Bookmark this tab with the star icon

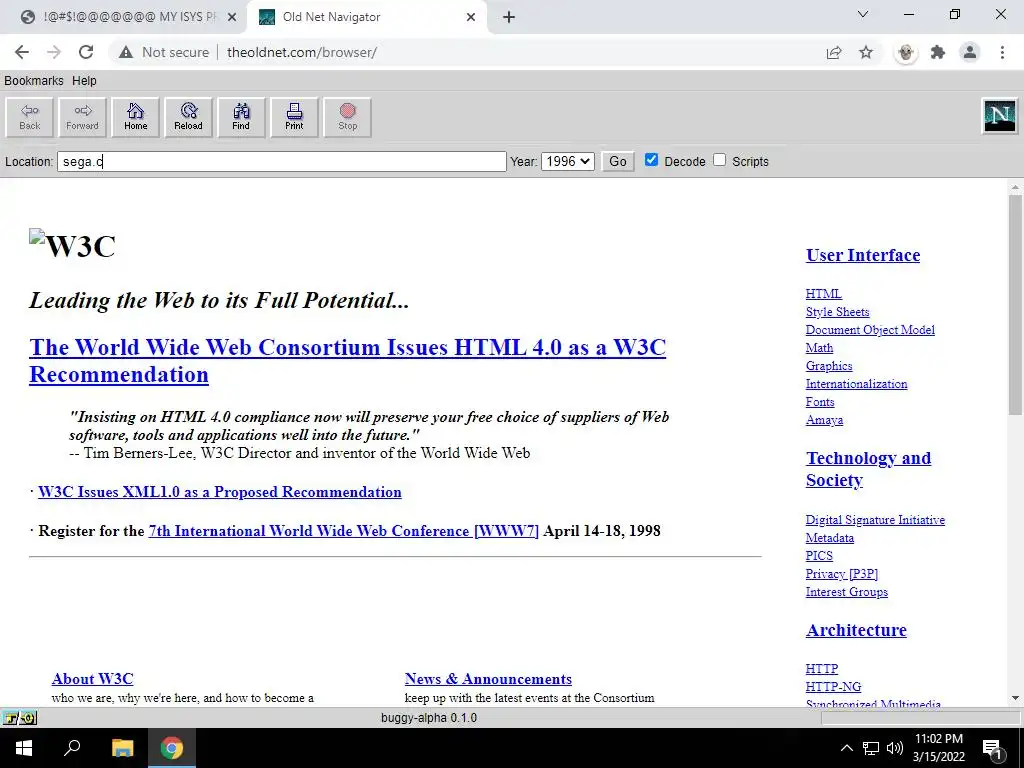(866, 52)
